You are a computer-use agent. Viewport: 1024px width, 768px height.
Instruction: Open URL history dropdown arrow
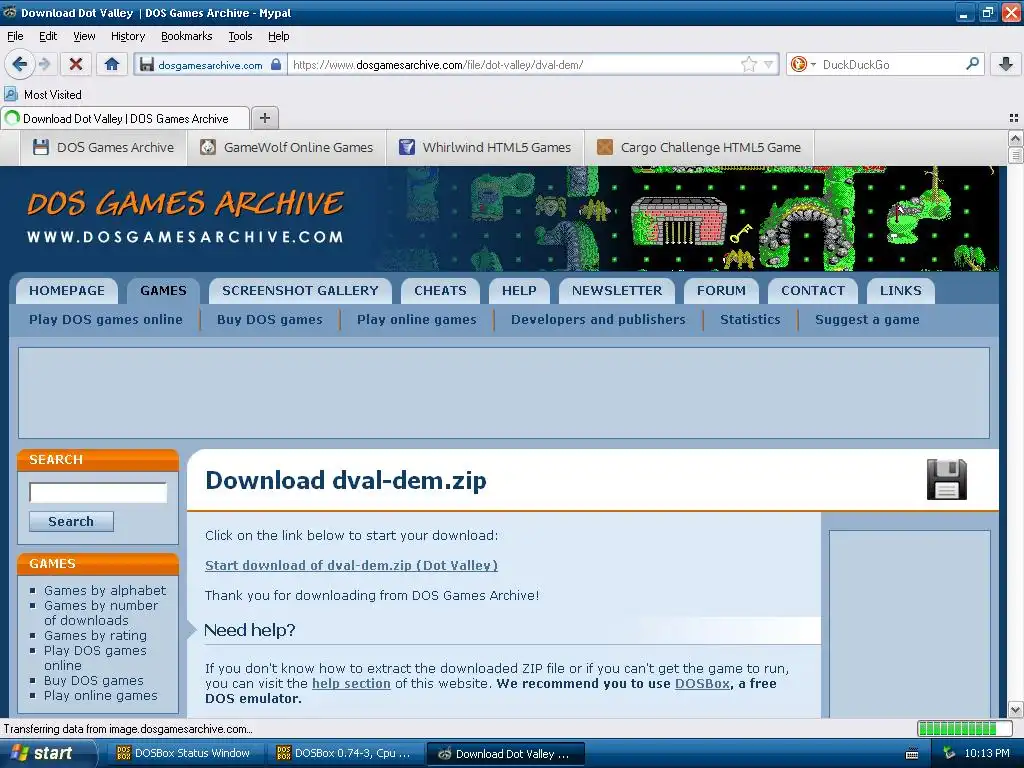(x=768, y=64)
